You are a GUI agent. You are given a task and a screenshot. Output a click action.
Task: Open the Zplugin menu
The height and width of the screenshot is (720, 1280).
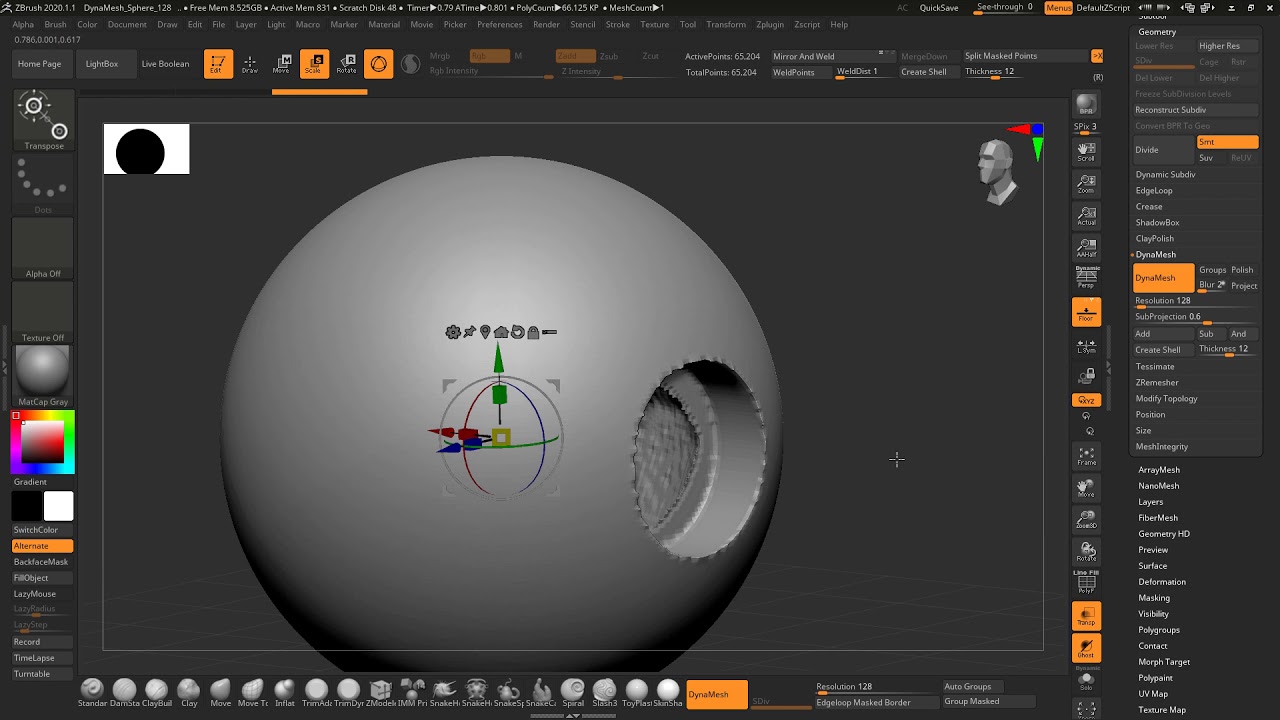coord(770,24)
